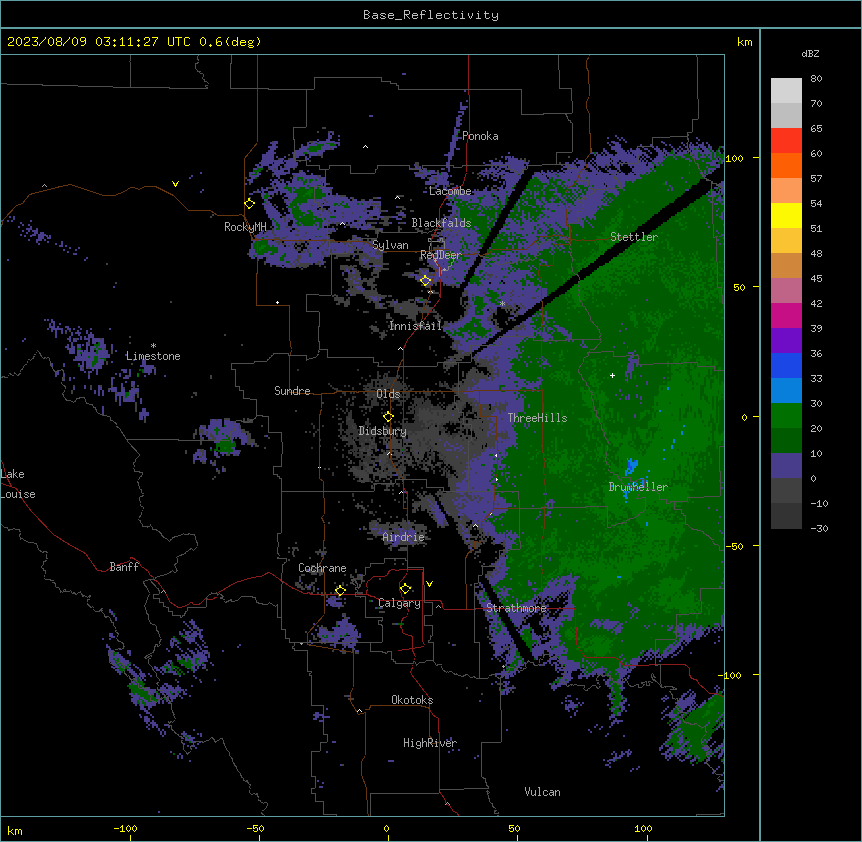Click the Okotoks town label

click(x=412, y=700)
